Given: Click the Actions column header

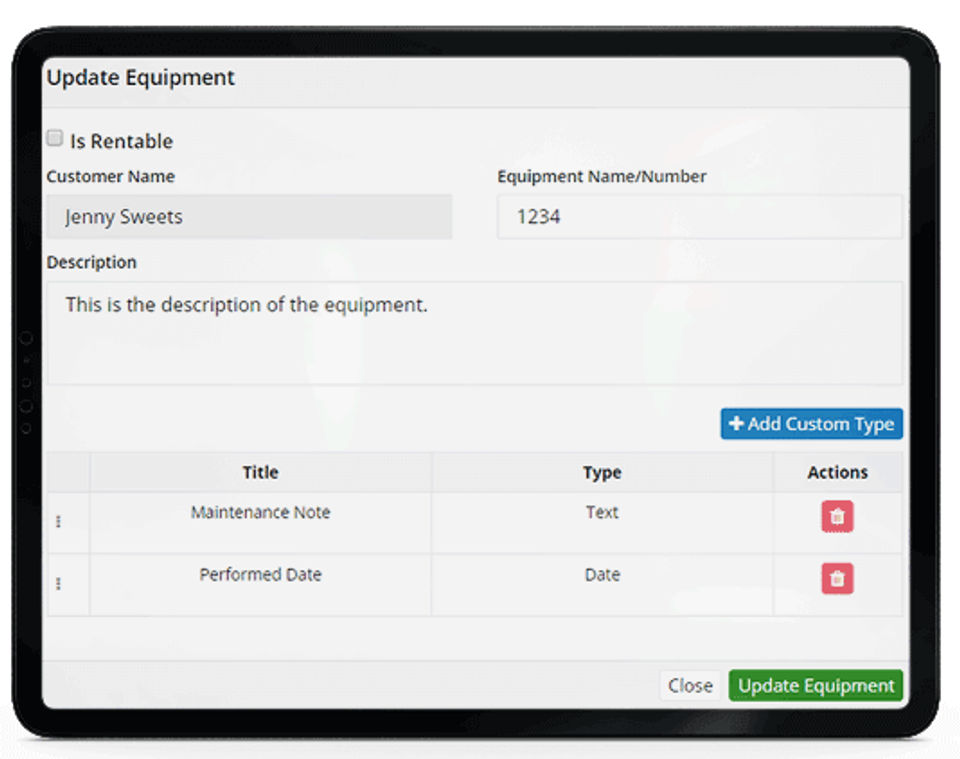Looking at the screenshot, I should [837, 473].
